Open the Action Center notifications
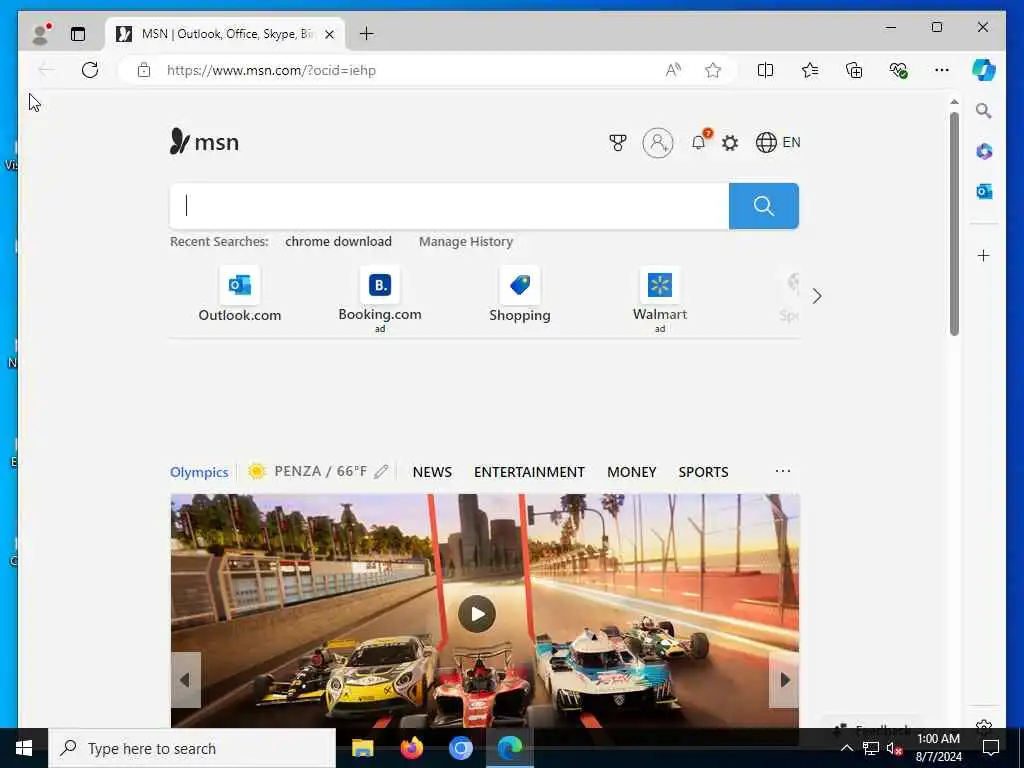 (991, 748)
